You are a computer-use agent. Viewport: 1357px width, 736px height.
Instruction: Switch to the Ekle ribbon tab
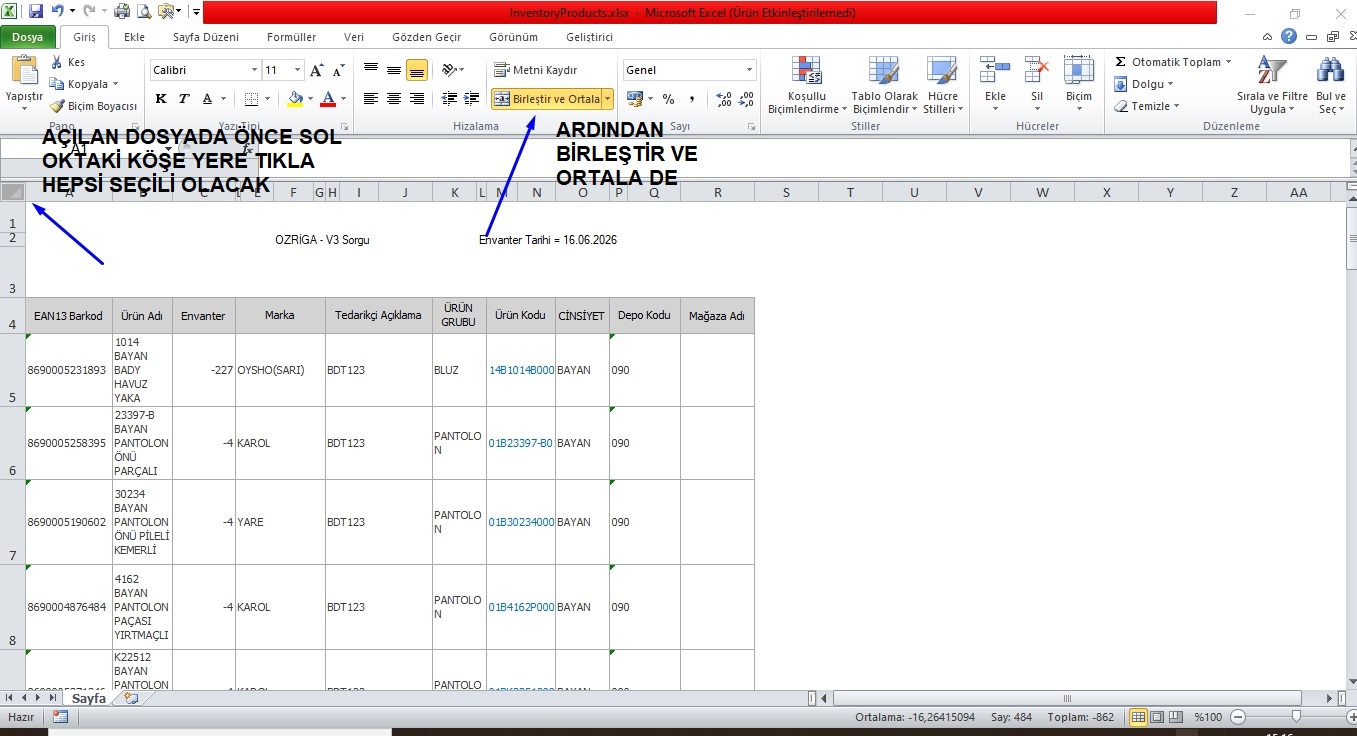pyautogui.click(x=134, y=37)
